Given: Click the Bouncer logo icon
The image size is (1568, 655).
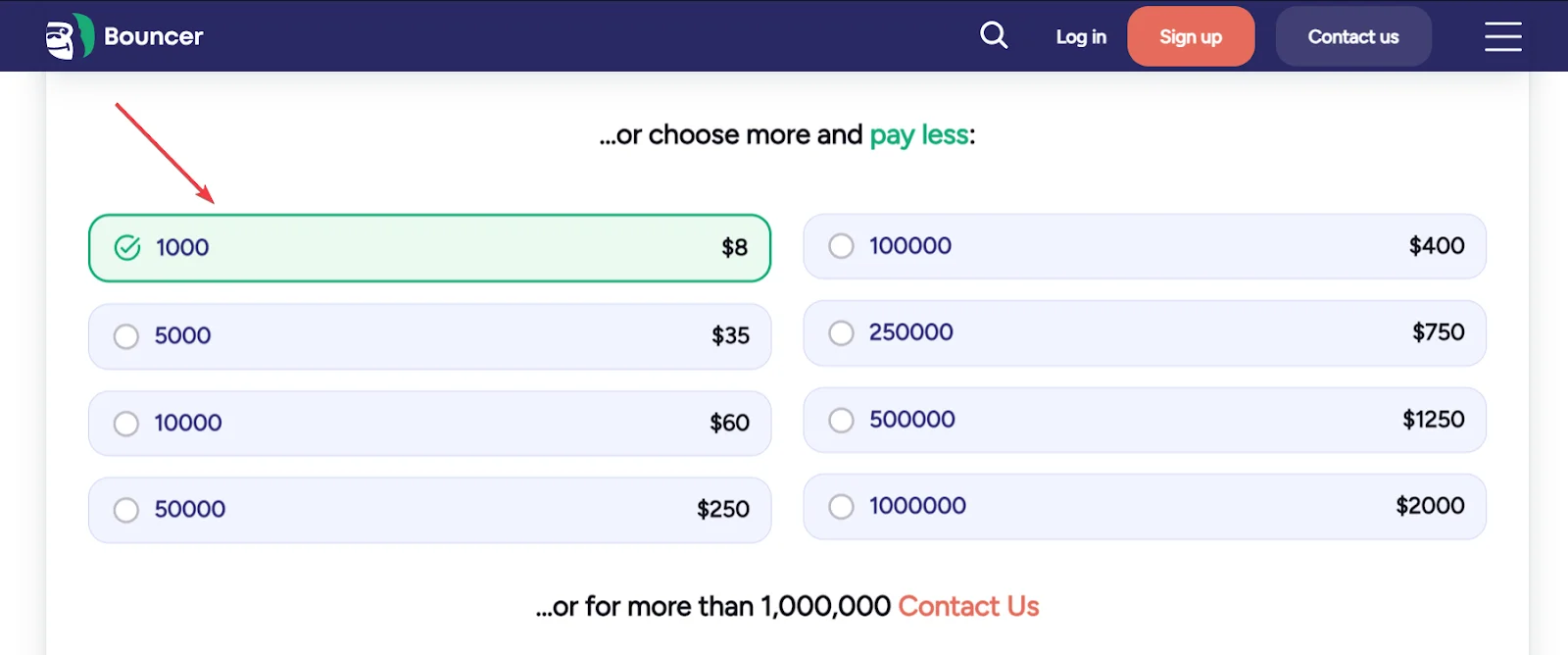Looking at the screenshot, I should click(x=69, y=37).
